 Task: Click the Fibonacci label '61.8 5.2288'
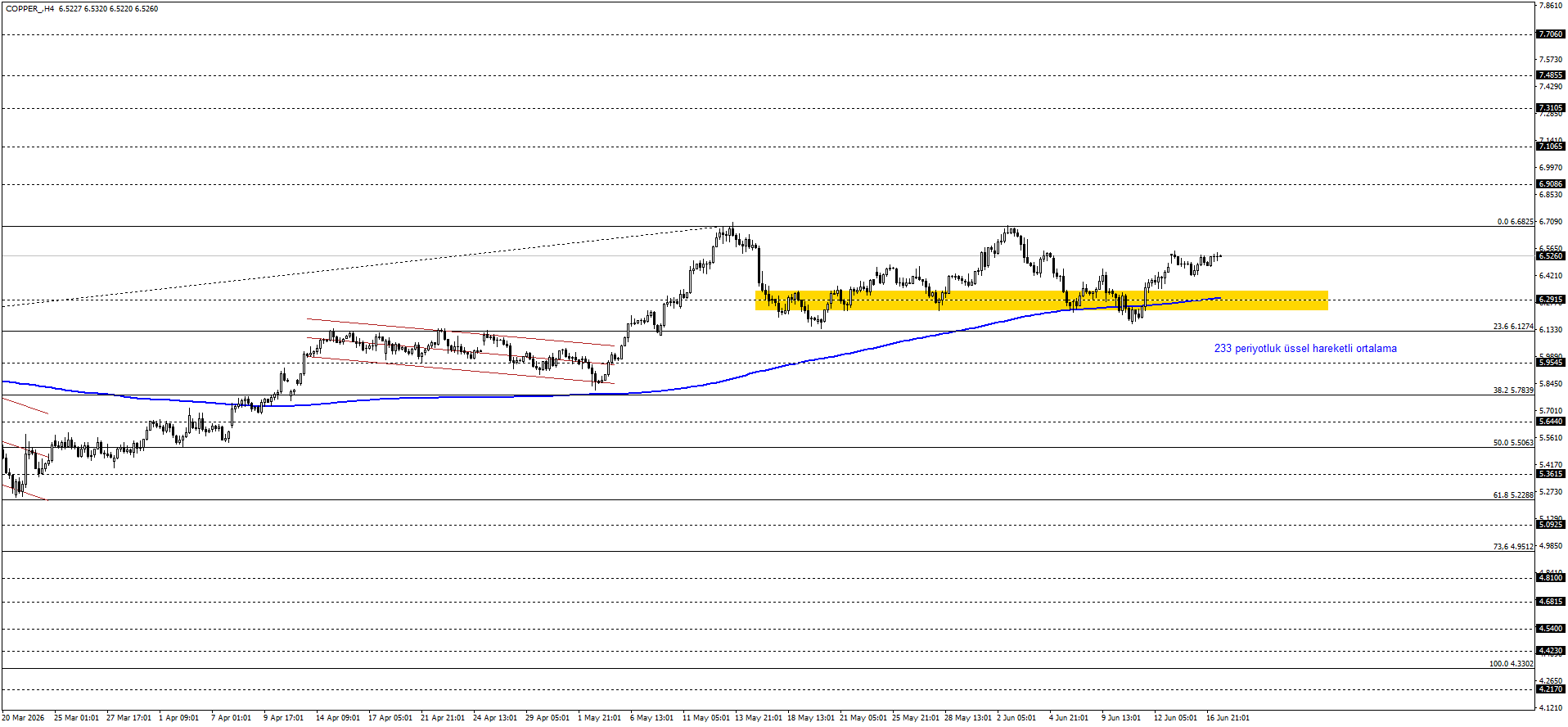[x=1513, y=495]
